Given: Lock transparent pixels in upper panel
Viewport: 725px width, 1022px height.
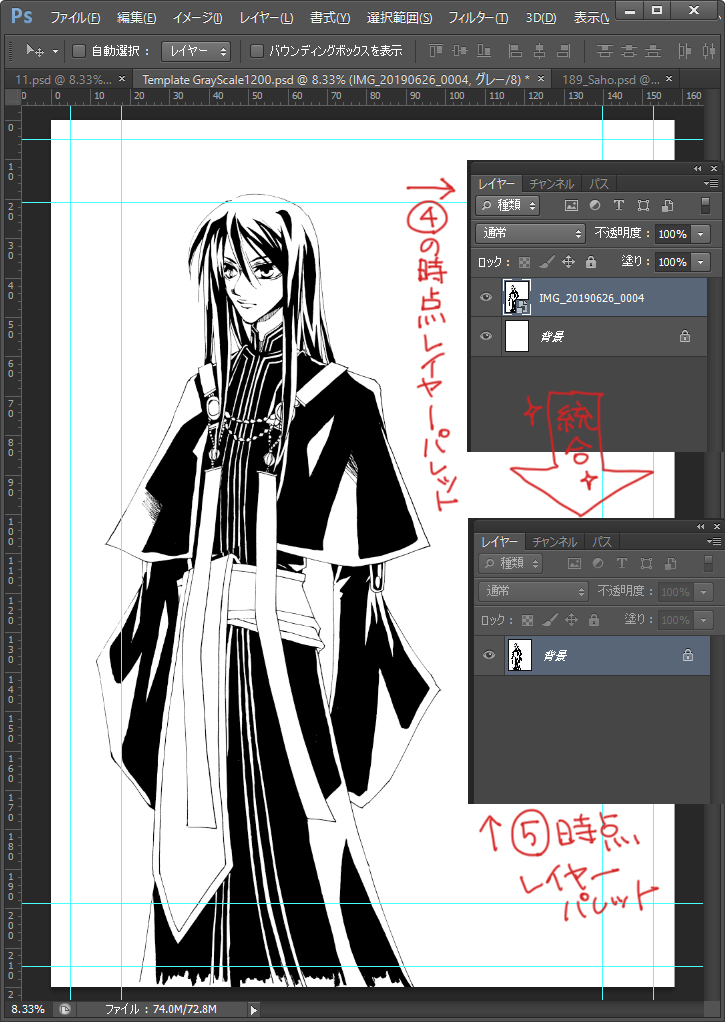Looking at the screenshot, I should (524, 261).
